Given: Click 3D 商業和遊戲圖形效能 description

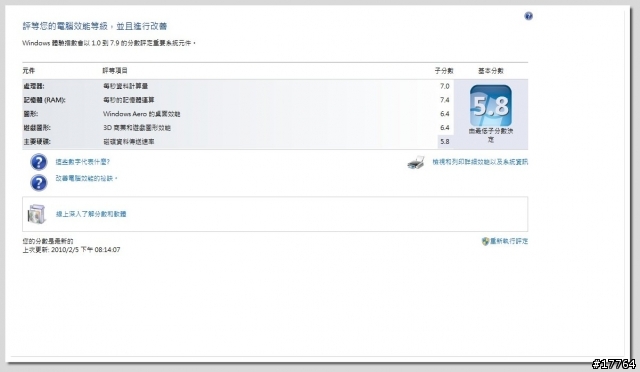Looking at the screenshot, I should click(x=137, y=128).
